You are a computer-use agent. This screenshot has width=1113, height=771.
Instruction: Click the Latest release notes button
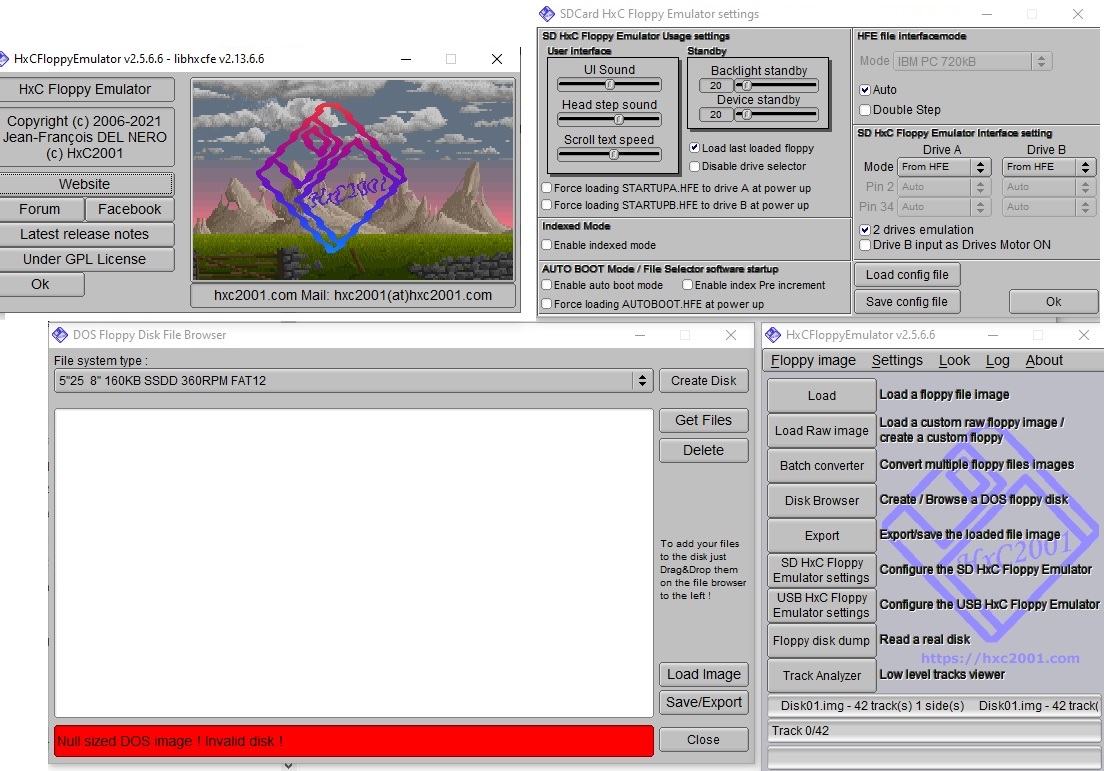tap(84, 234)
